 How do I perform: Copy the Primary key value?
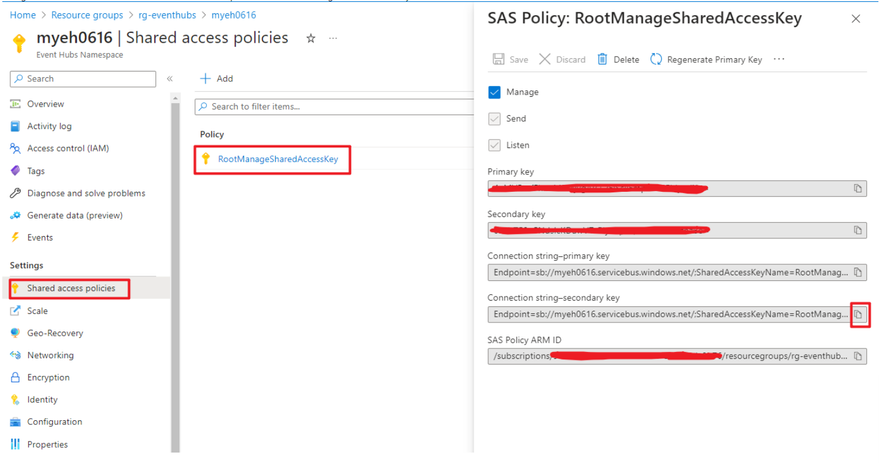tap(858, 188)
